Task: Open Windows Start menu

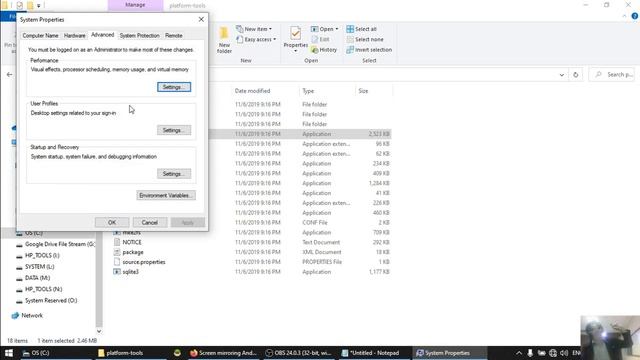Action: pyautogui.click(x=9, y=353)
